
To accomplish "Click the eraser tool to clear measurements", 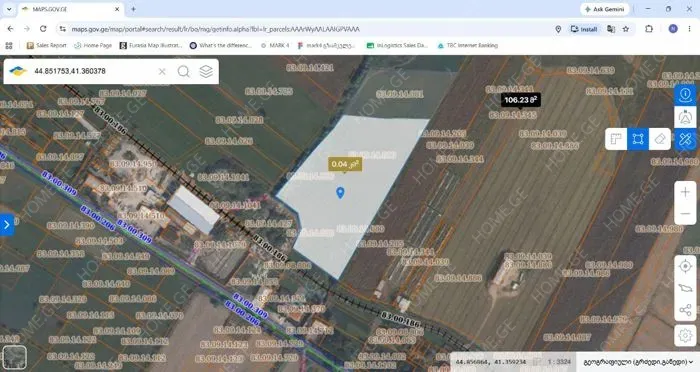I will click(659, 139).
